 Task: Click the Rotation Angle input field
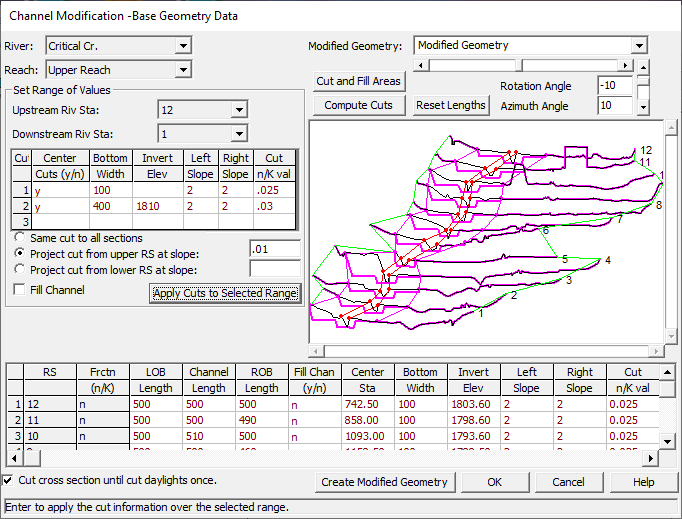(615, 86)
